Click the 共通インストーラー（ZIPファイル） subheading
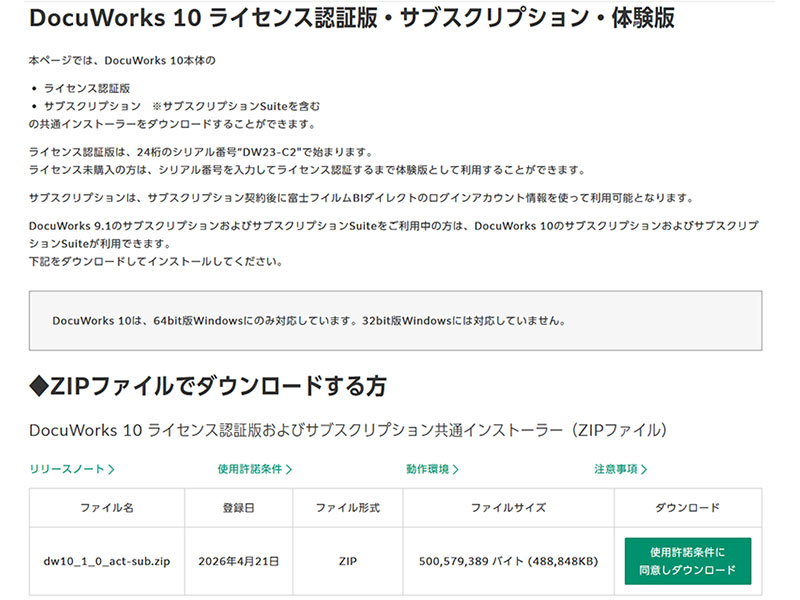Viewport: 800px width, 600px height. (348, 430)
